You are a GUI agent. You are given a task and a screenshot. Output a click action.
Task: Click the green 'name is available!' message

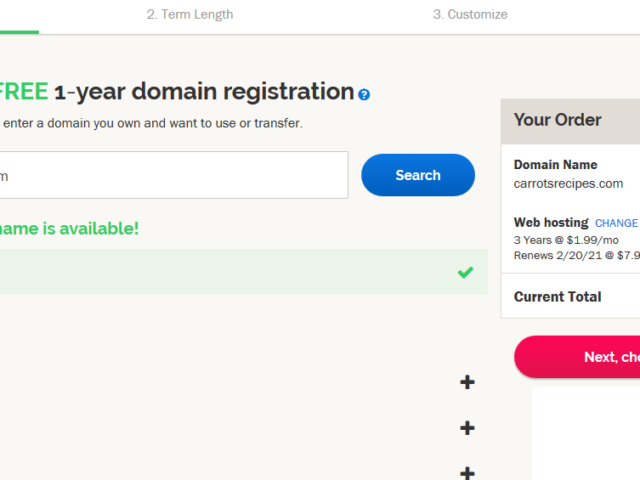point(68,228)
